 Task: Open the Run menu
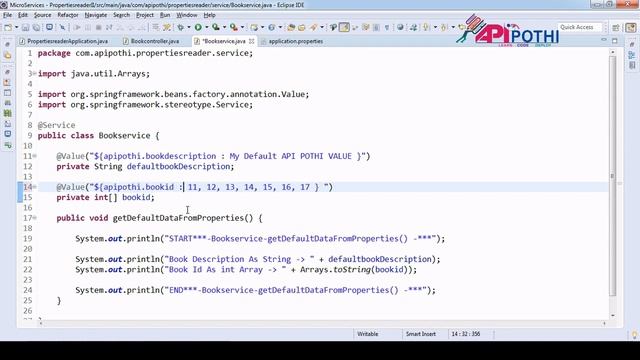(165, 15)
